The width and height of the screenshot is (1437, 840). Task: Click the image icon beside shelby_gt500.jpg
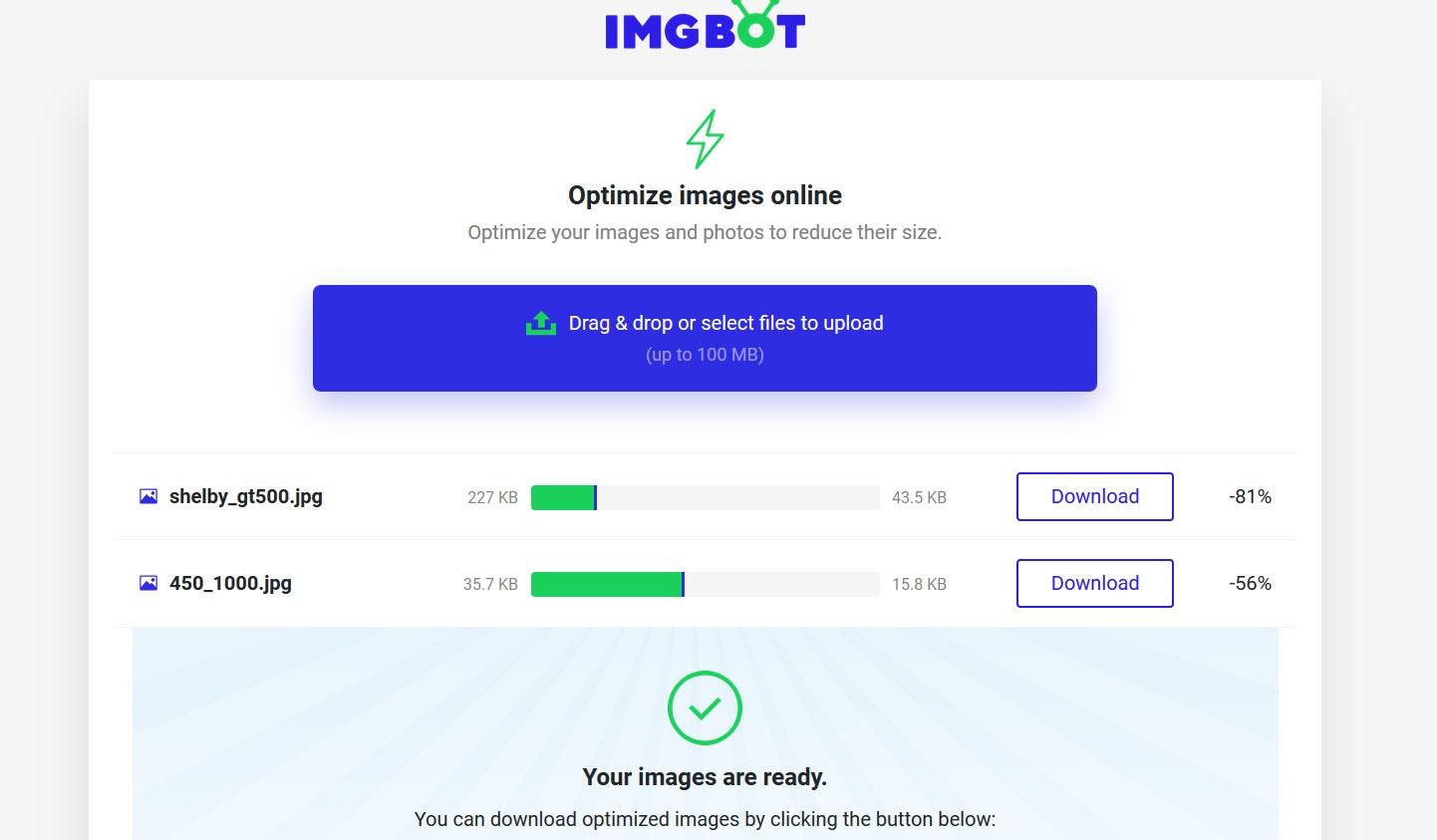148,496
